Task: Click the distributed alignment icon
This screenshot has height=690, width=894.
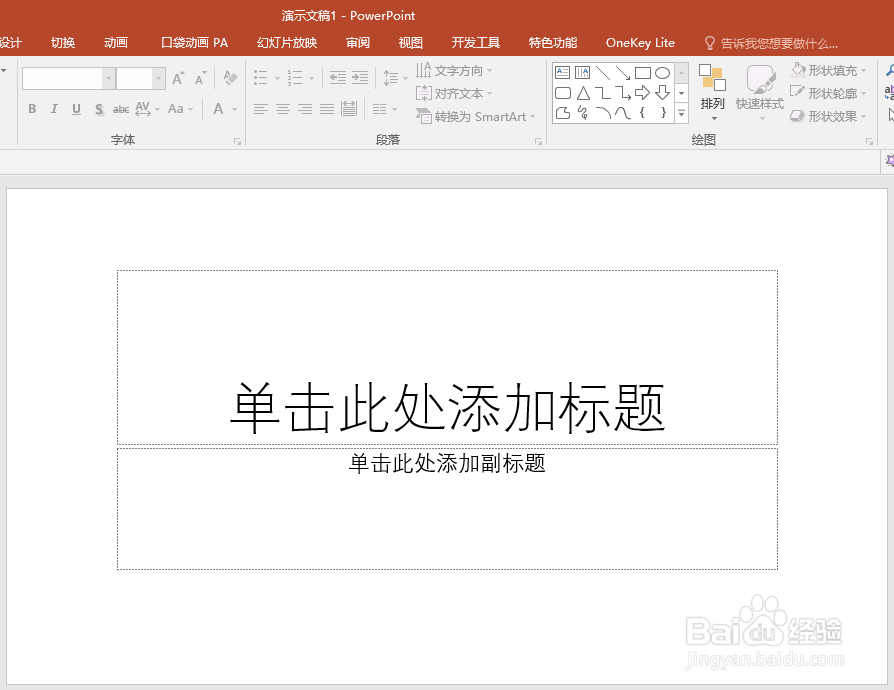Action: point(349,108)
